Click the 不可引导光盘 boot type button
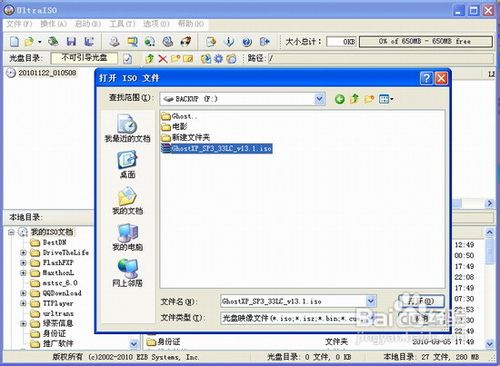Screen dimensions: 500x366 pyautogui.click(x=84, y=58)
